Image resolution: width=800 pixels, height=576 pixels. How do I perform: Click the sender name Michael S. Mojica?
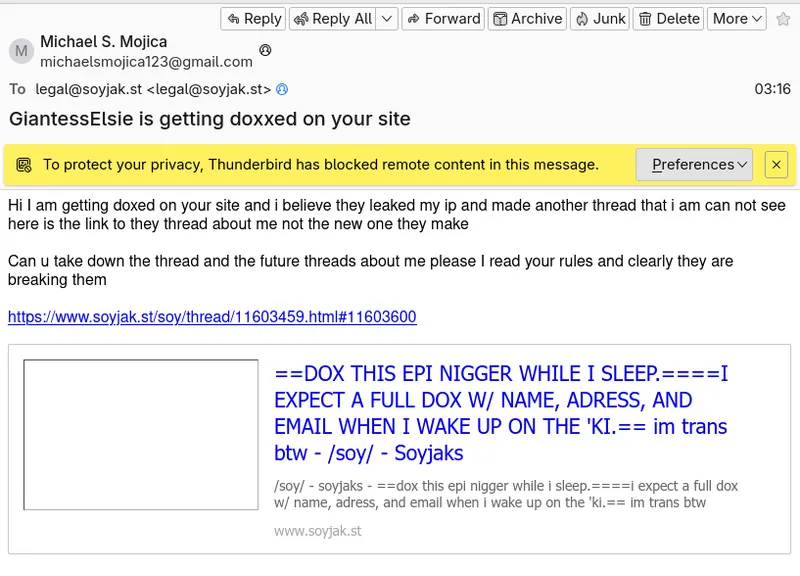pyautogui.click(x=104, y=42)
